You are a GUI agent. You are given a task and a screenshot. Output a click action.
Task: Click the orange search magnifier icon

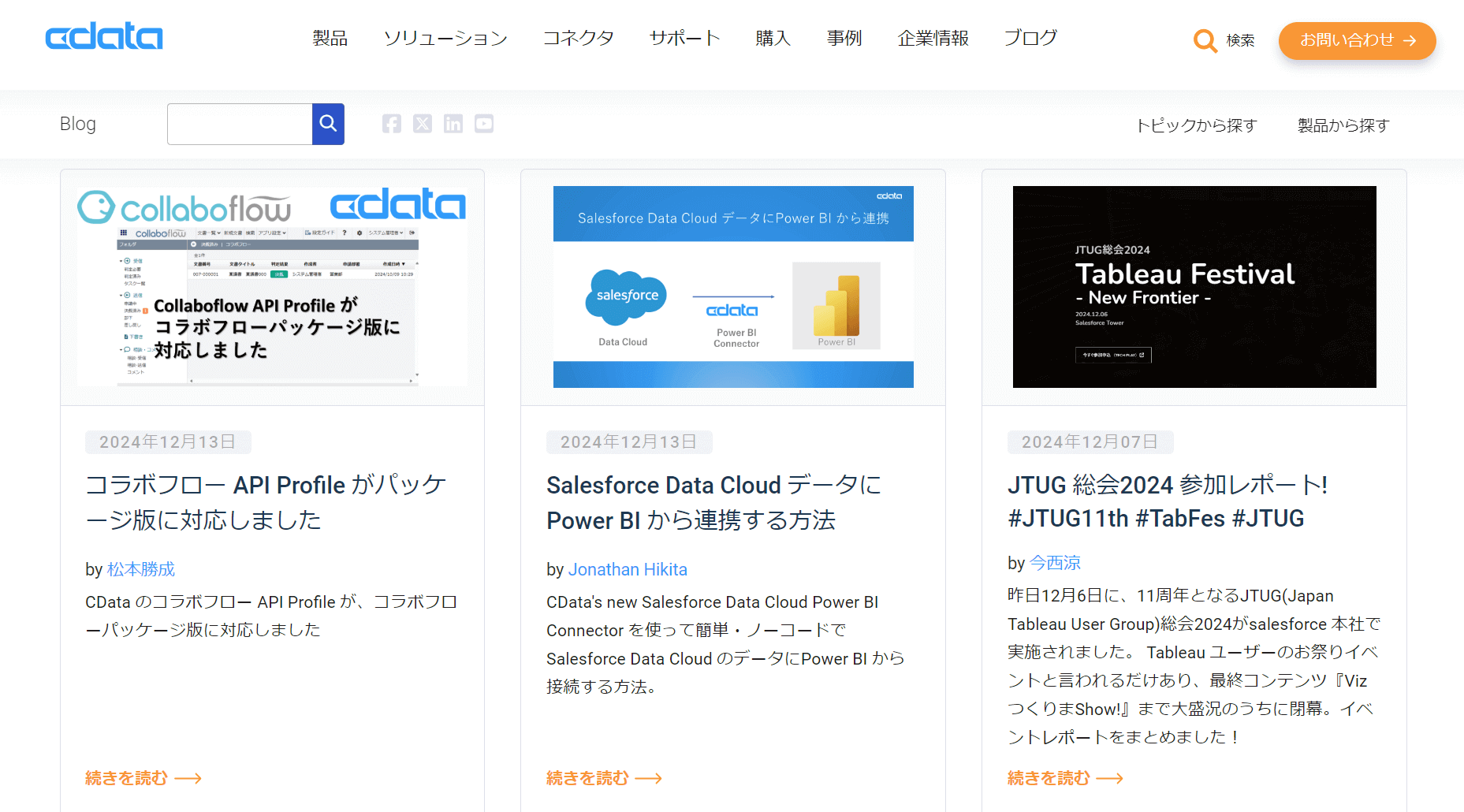tap(1205, 40)
